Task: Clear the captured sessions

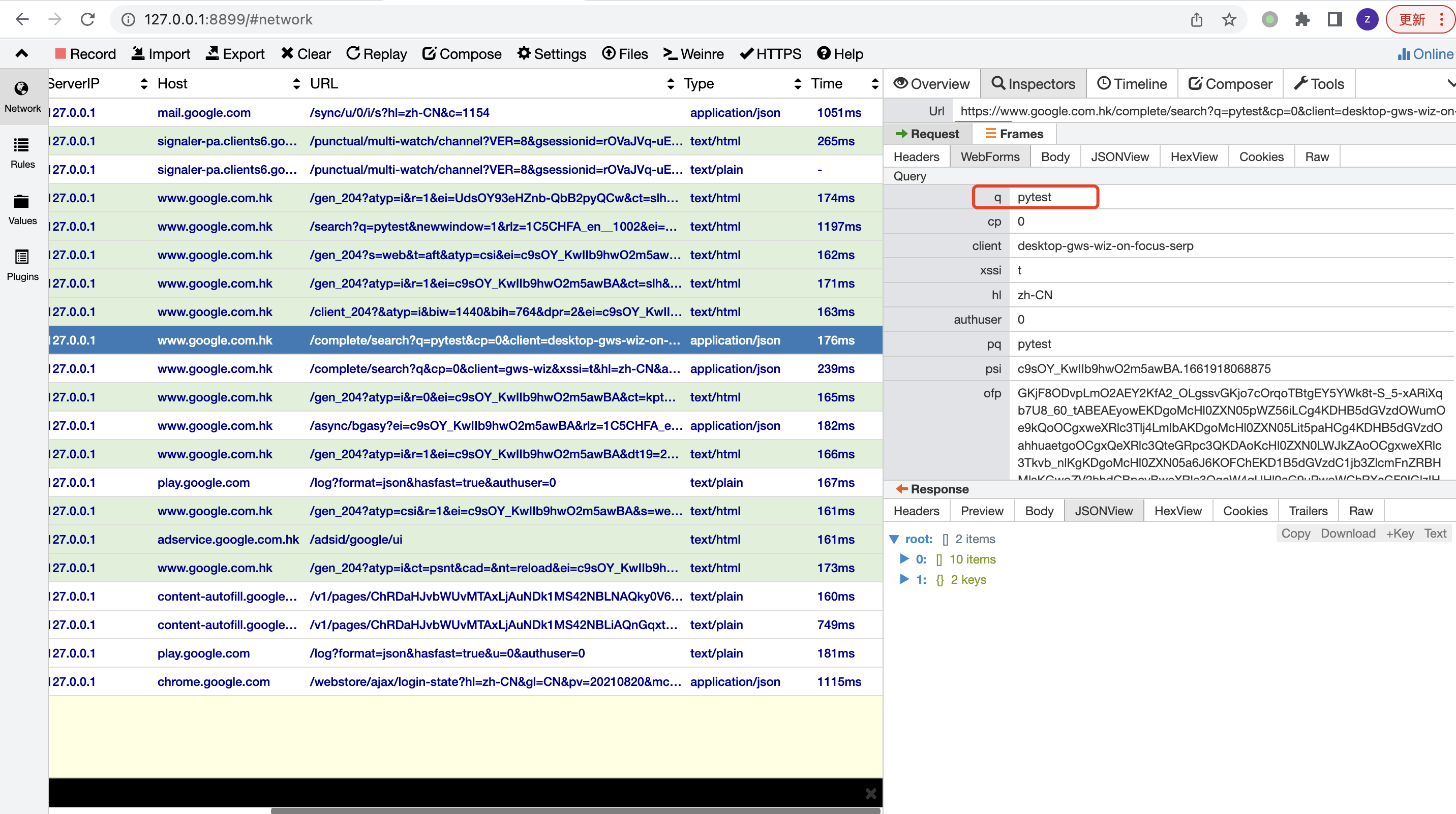Action: click(306, 54)
